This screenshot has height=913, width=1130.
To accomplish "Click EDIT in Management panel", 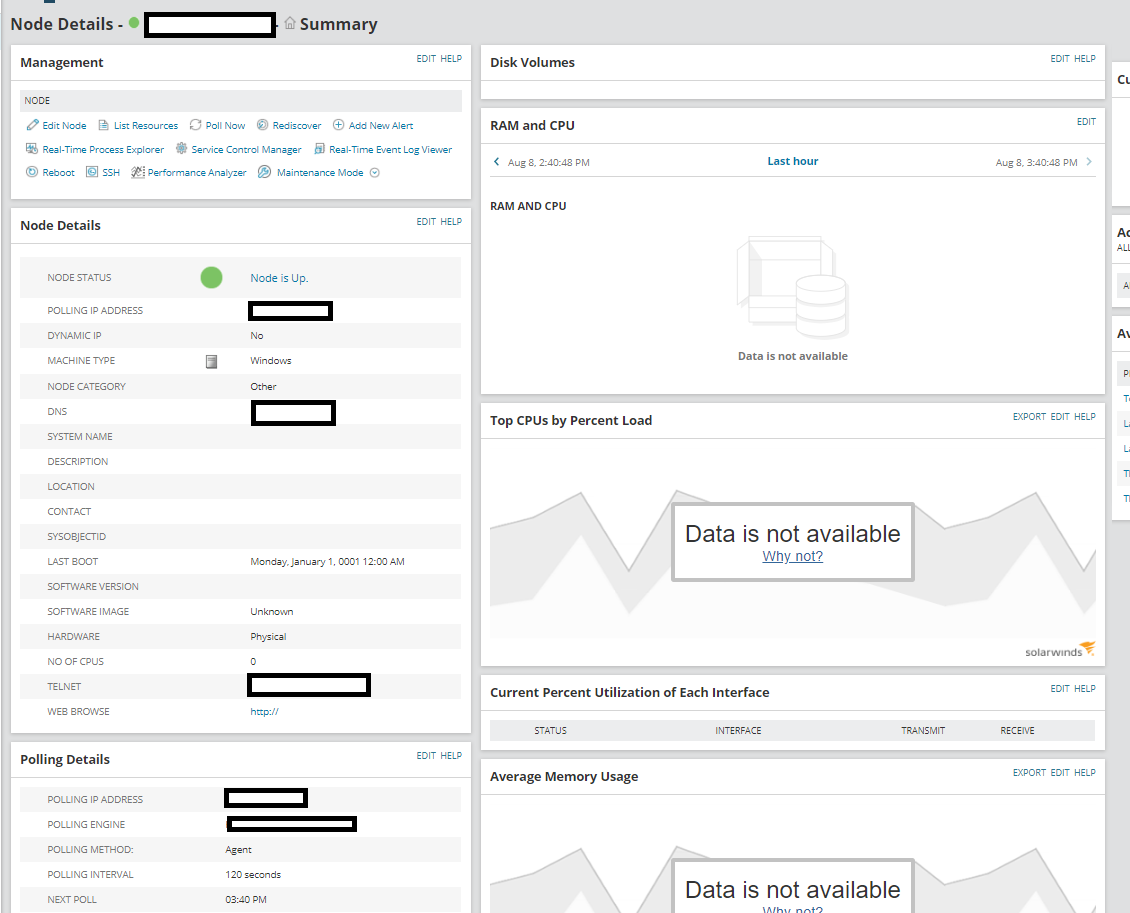I will tap(426, 58).
